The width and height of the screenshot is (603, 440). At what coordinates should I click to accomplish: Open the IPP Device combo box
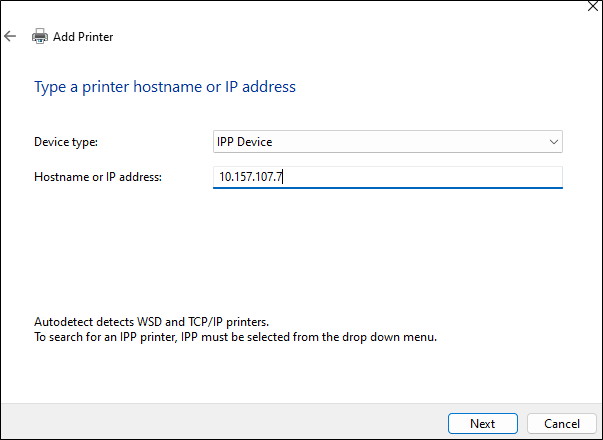coord(387,142)
